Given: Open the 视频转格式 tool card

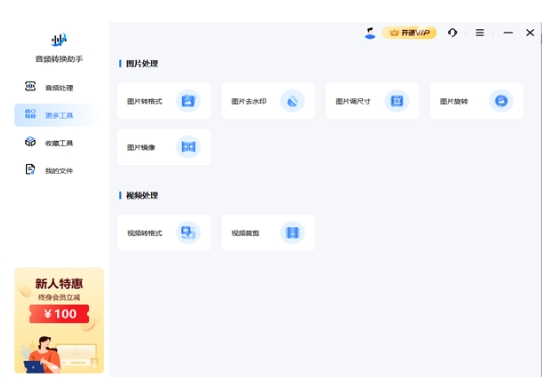Looking at the screenshot, I should click(164, 233).
